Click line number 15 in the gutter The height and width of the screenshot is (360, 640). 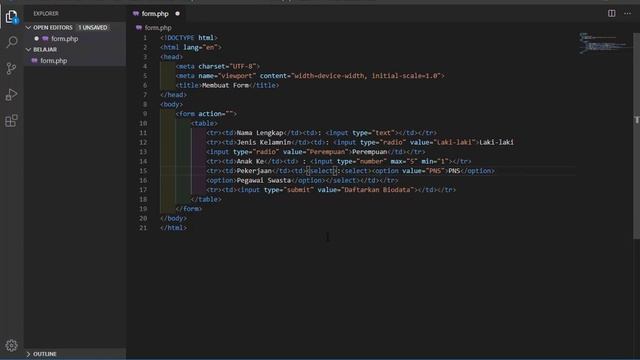143,171
